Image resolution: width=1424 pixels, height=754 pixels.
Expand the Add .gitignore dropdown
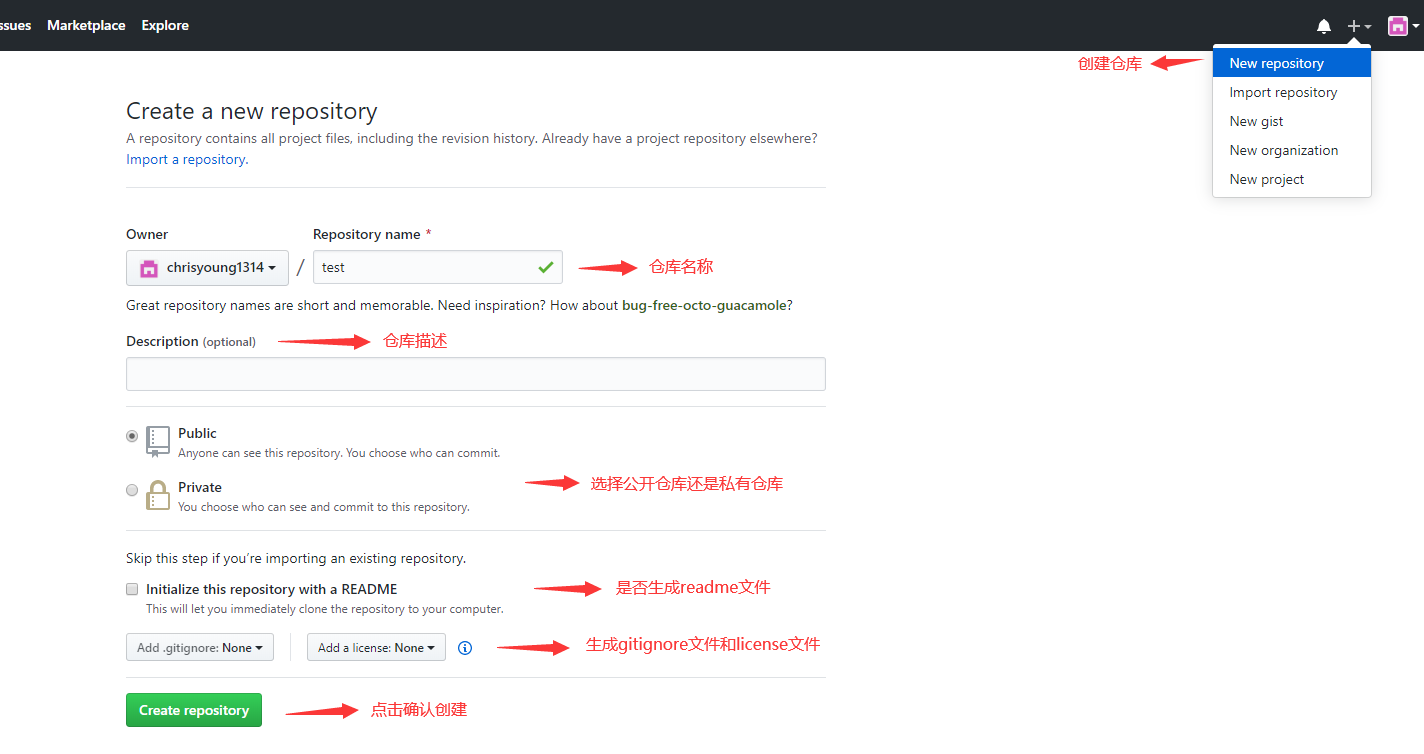click(x=200, y=648)
